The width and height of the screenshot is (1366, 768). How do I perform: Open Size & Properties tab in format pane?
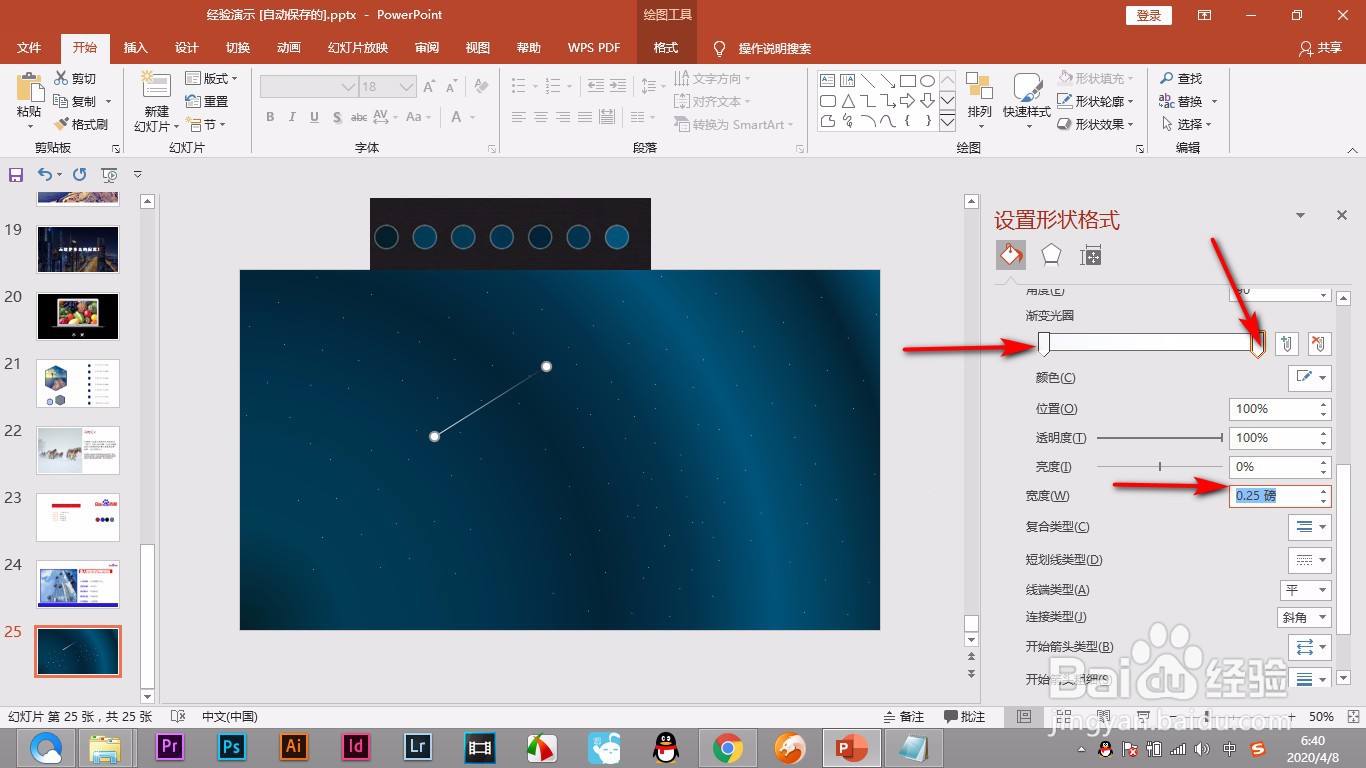click(1091, 255)
